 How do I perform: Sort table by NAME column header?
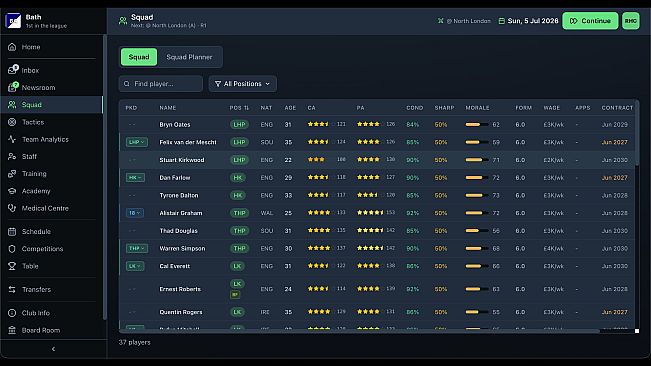pos(168,108)
